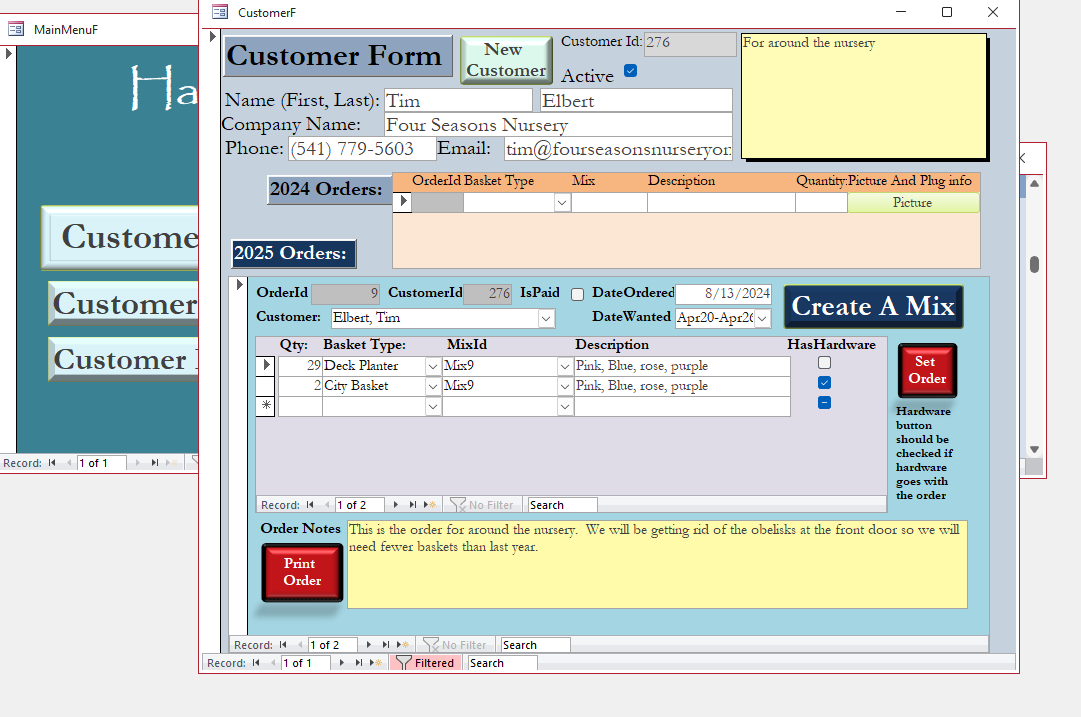Click the record selector arrow beside OrderId 9

pyautogui.click(x=238, y=285)
